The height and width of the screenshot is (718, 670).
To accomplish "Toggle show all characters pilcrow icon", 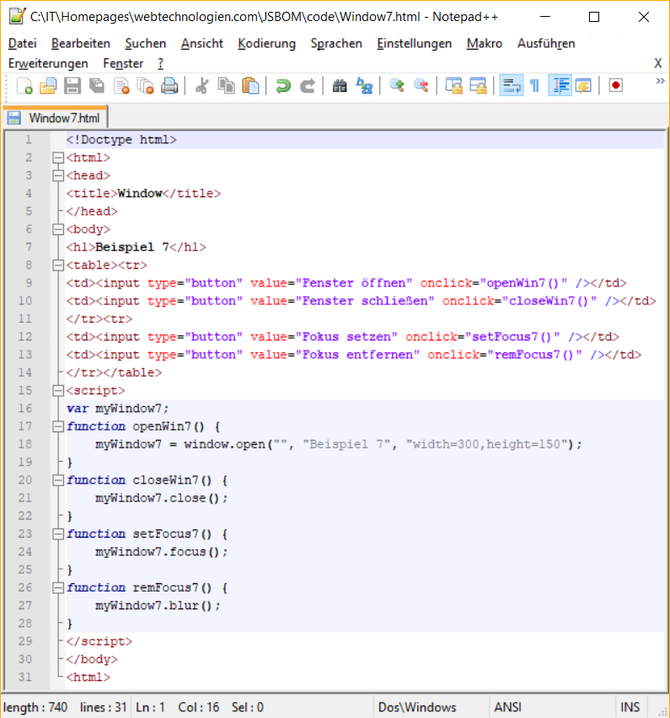I will pyautogui.click(x=534, y=86).
